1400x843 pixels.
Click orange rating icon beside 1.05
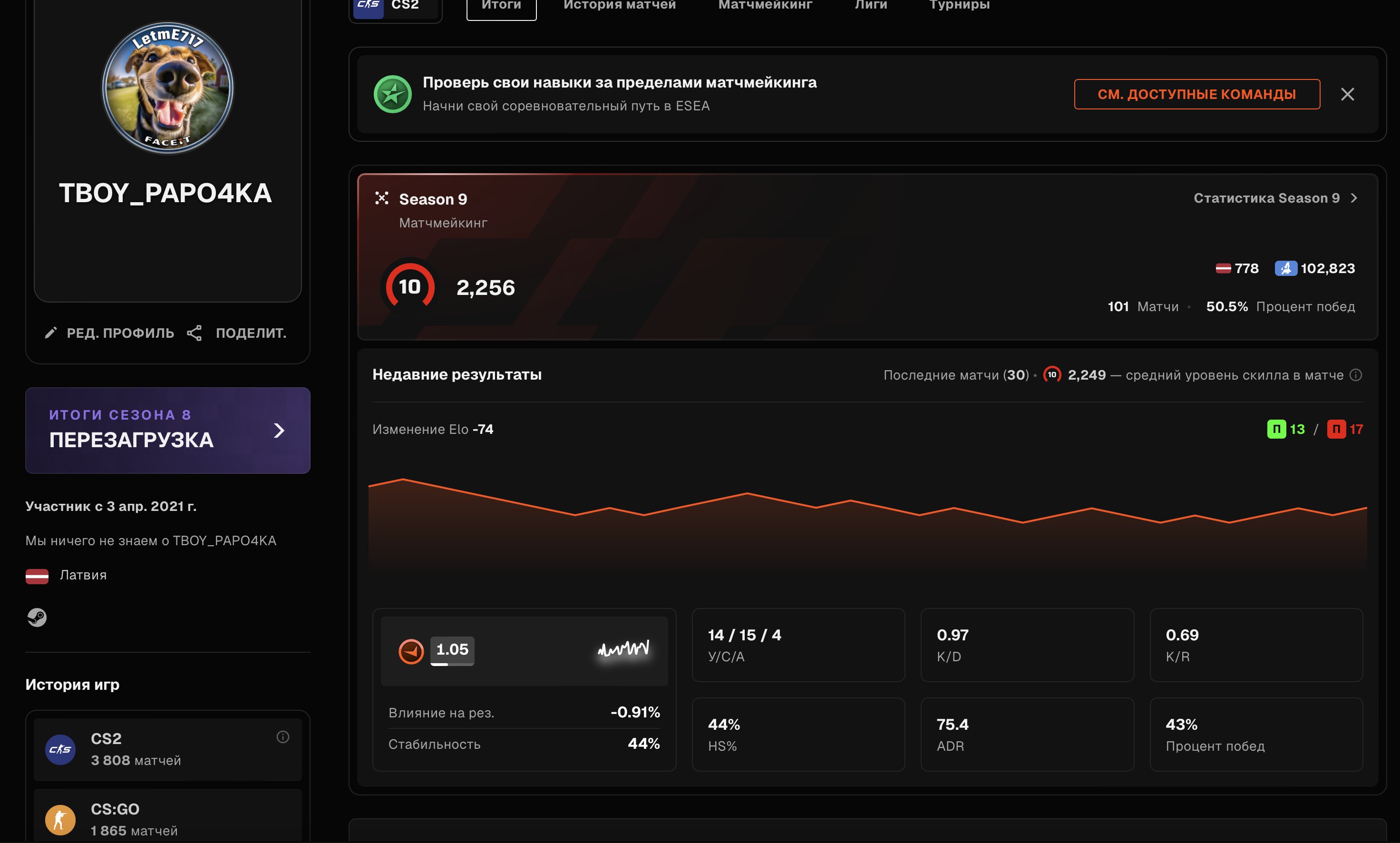tap(411, 651)
